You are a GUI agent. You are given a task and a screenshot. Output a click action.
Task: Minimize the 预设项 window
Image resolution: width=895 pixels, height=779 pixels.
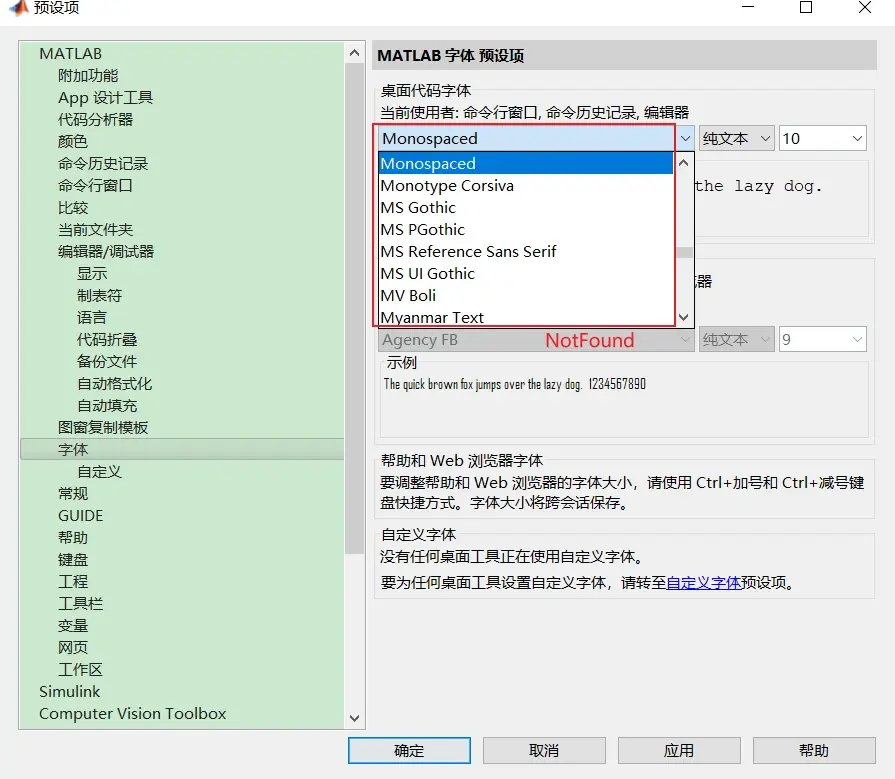pos(748,7)
